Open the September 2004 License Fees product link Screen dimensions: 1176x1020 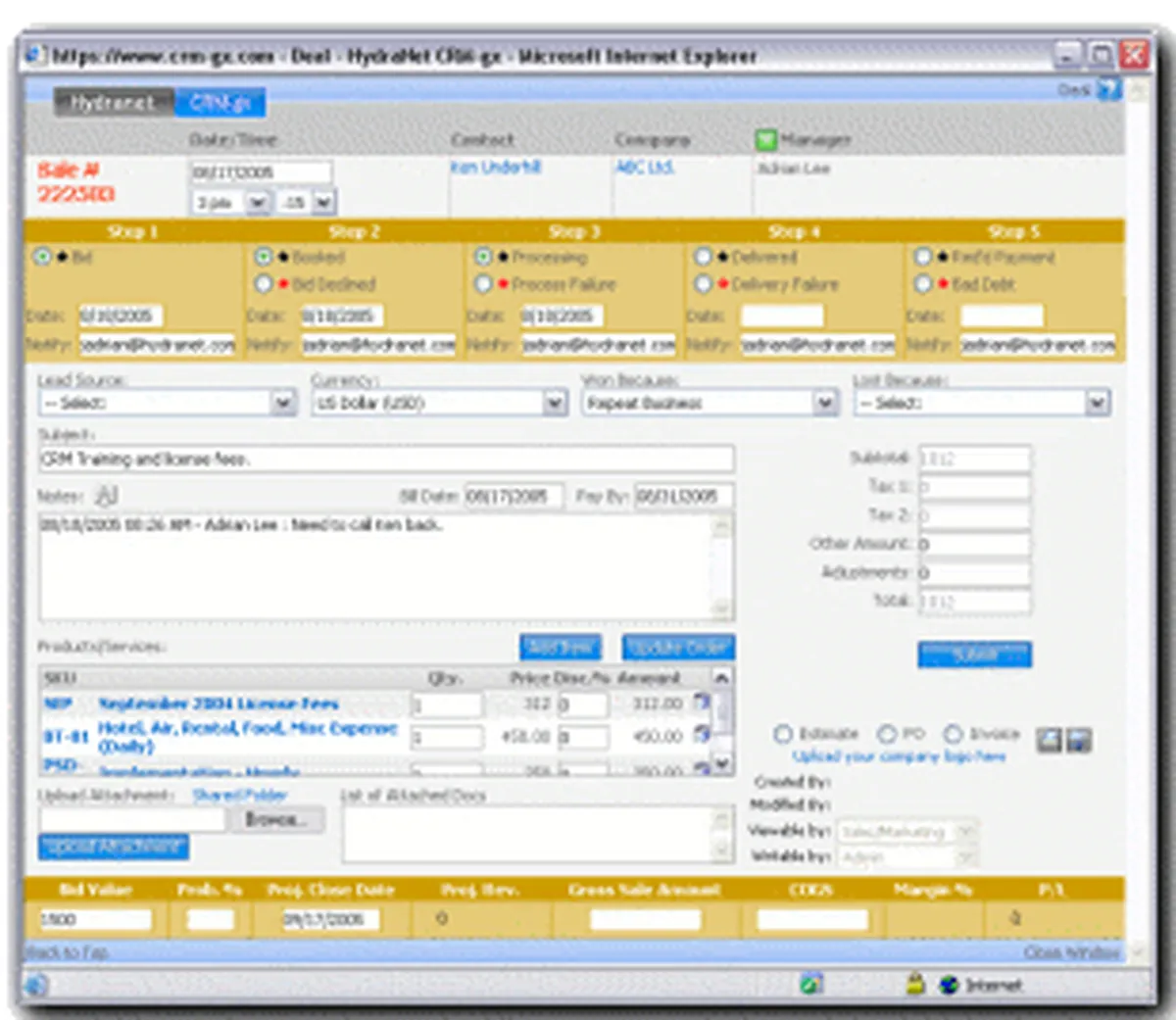(x=219, y=704)
